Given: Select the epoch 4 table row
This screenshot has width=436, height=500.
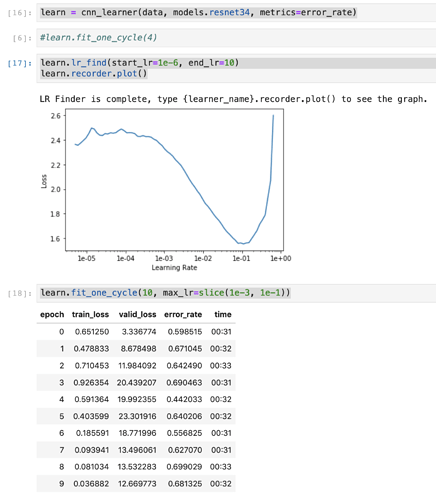Looking at the screenshot, I should pyautogui.click(x=136, y=399).
